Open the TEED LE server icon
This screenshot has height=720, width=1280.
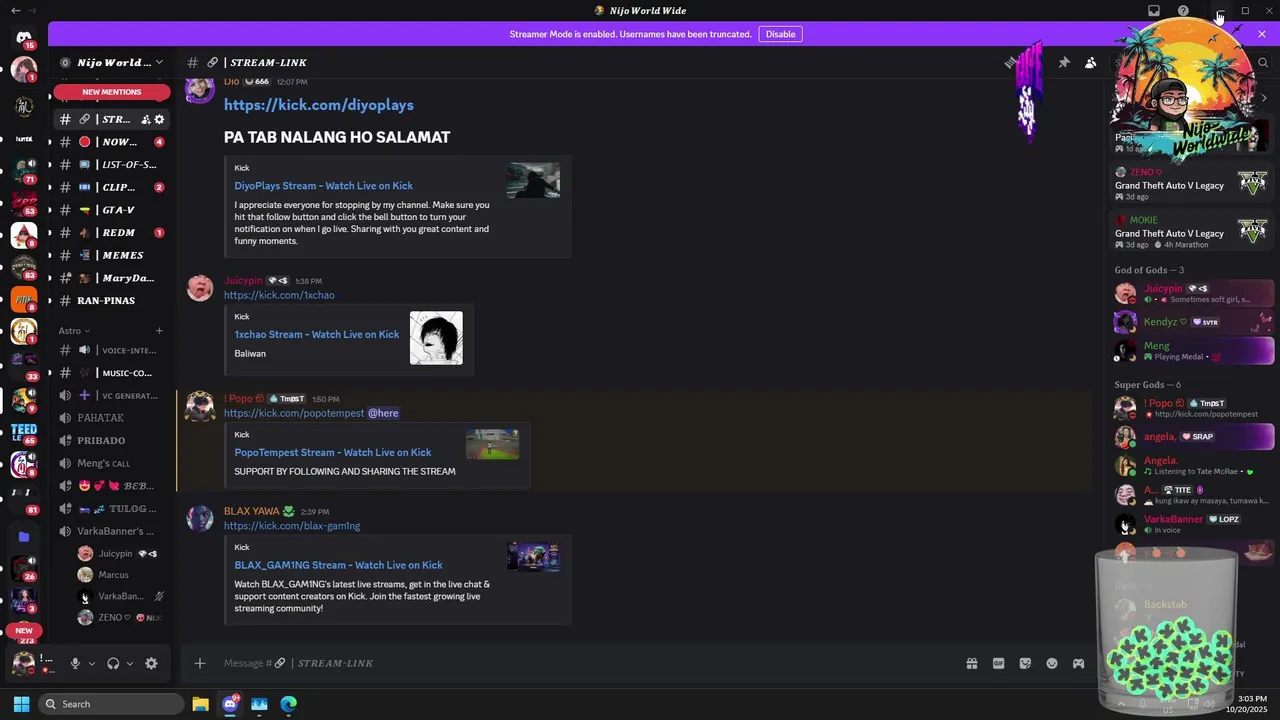coord(24,433)
